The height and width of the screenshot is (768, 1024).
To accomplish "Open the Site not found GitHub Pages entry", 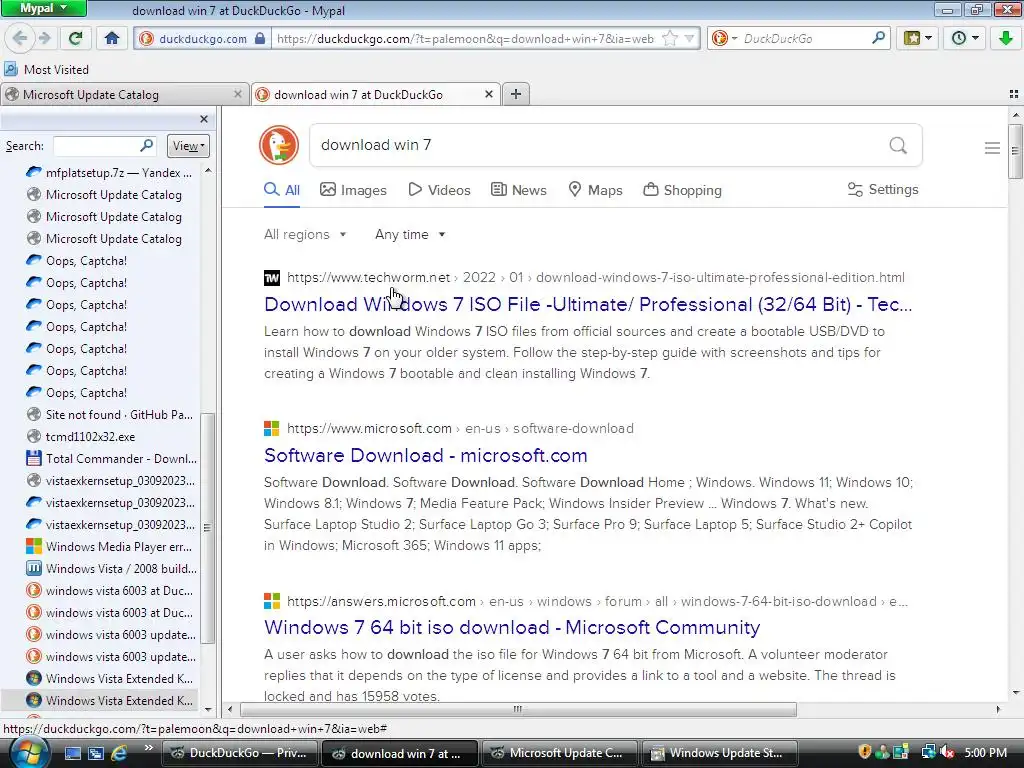I will pos(110,415).
